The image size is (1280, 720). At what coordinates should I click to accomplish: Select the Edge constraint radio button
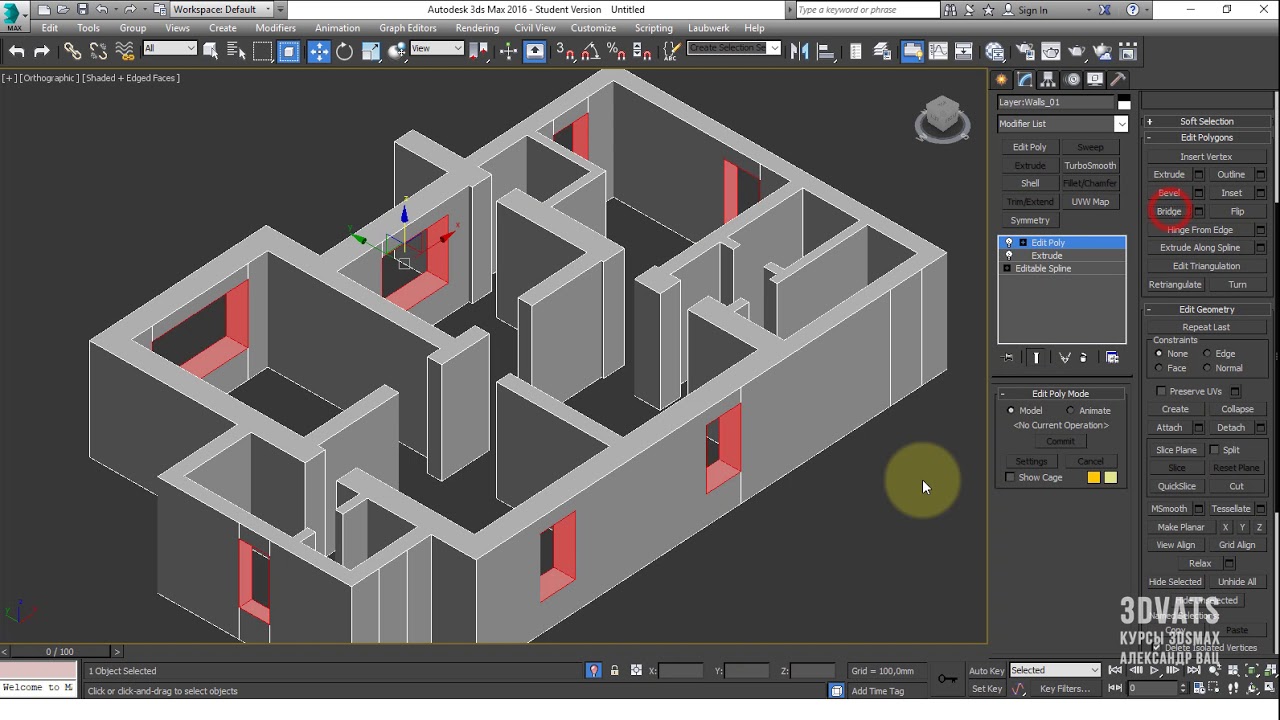[x=1207, y=353]
